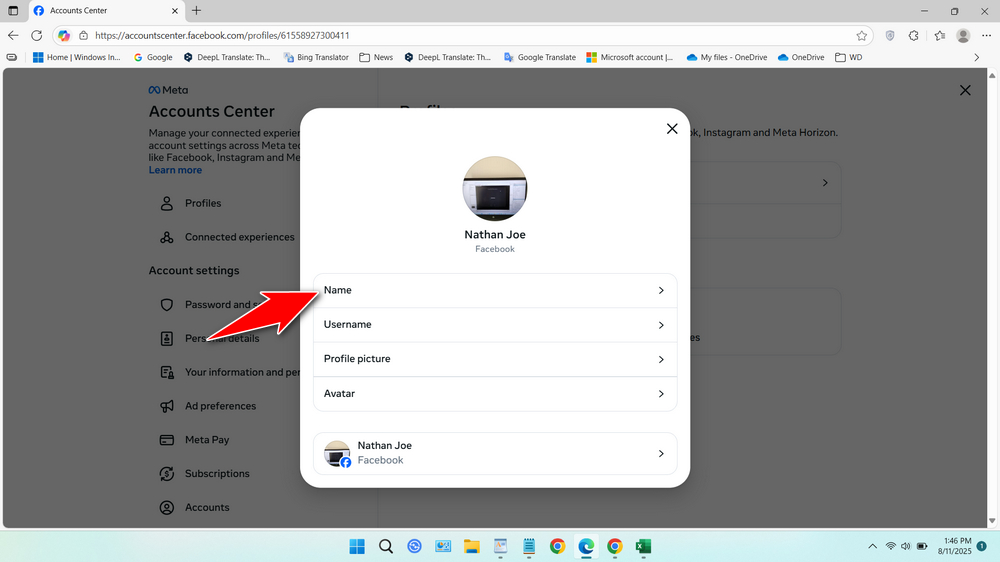Screen dimensions: 1000x562
Task: Click the small Nathan Joe account avatar
Action: click(x=337, y=454)
